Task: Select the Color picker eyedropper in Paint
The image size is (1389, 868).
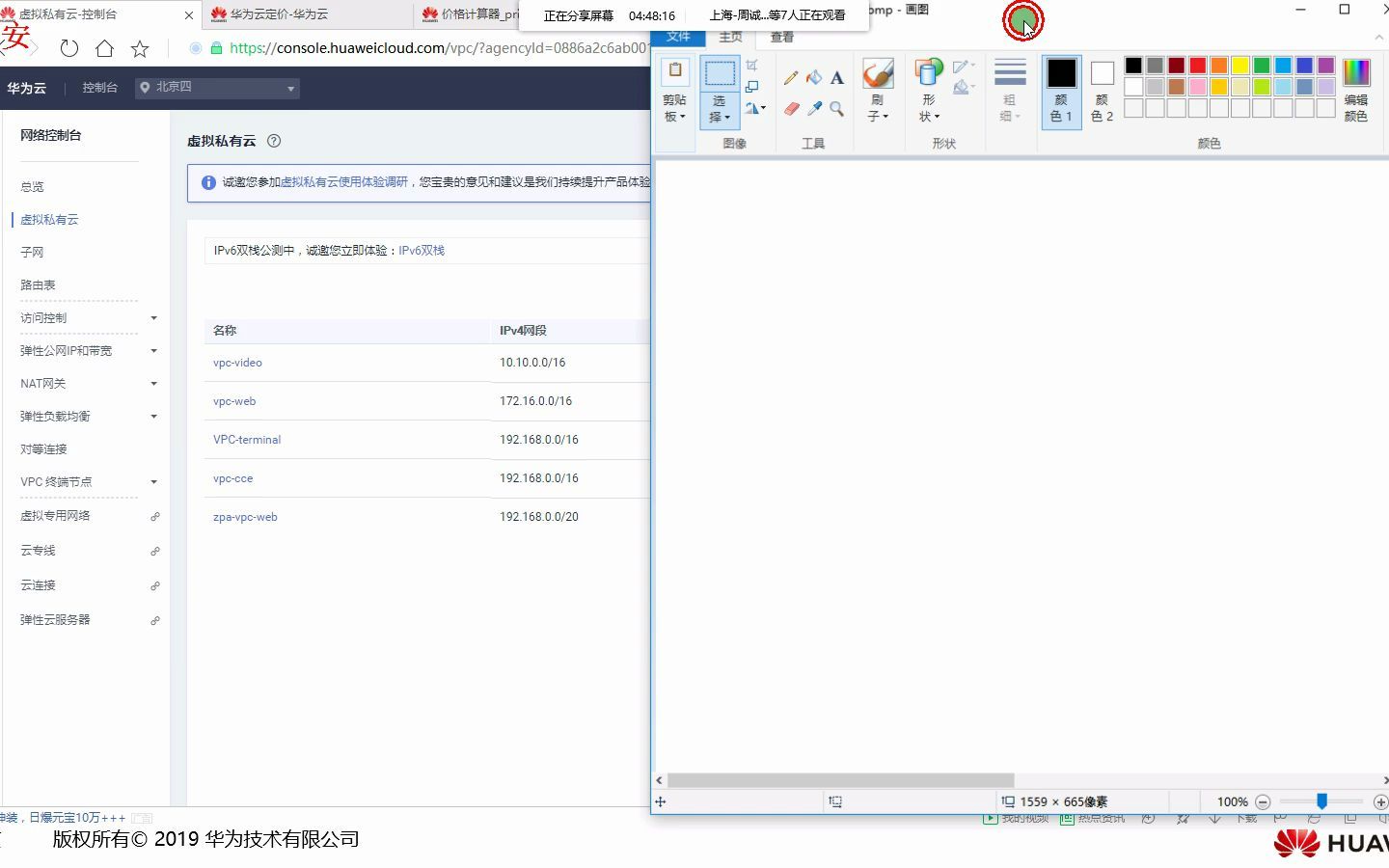Action: click(814, 109)
